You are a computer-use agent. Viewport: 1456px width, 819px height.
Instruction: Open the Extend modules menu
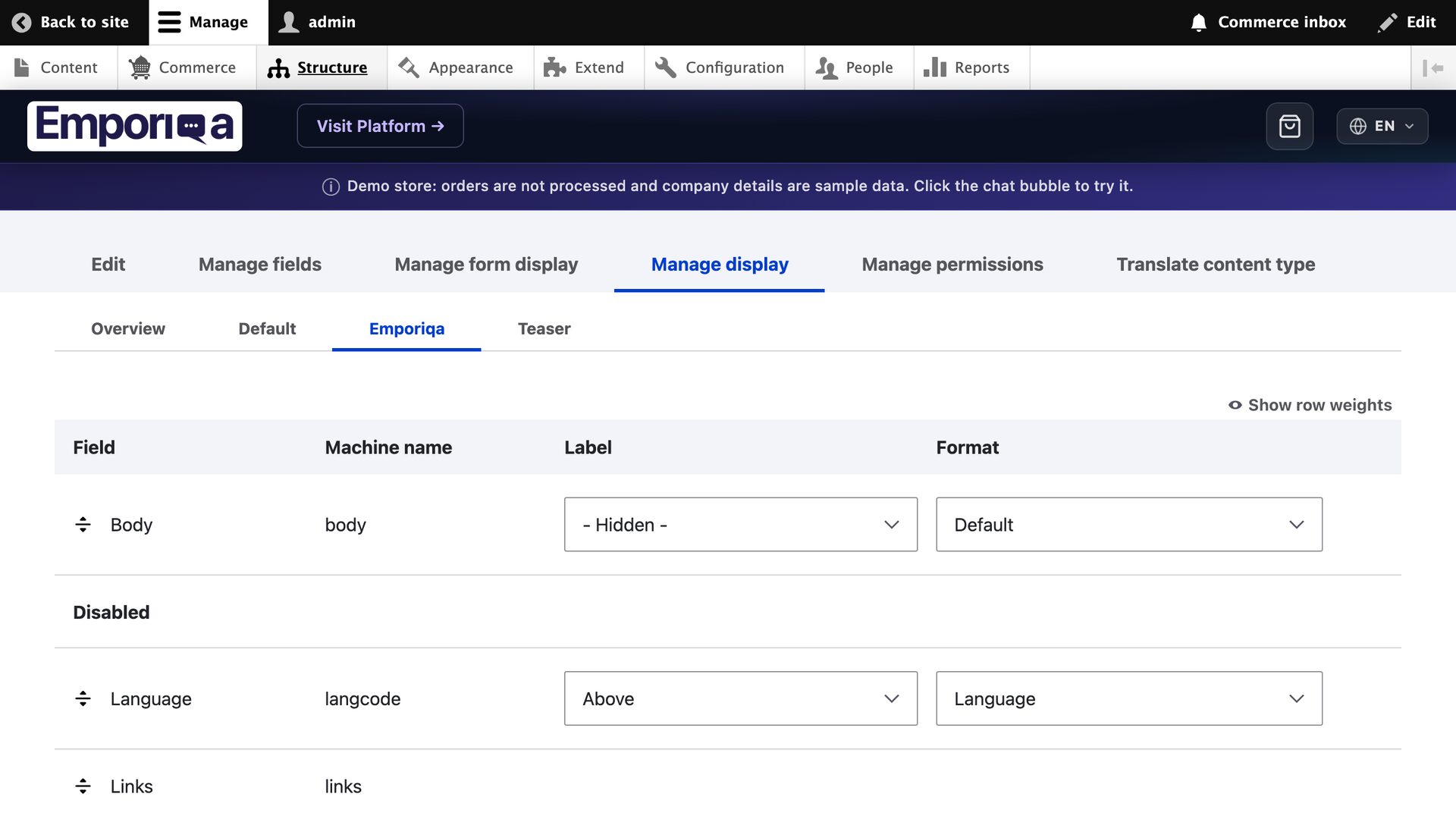(589, 67)
